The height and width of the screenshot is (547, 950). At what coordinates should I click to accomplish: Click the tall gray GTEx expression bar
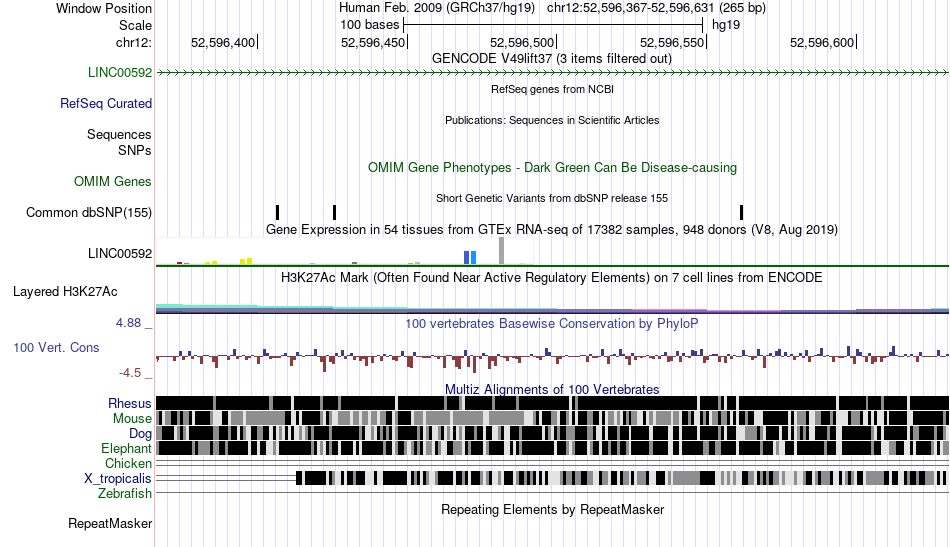(x=501, y=251)
